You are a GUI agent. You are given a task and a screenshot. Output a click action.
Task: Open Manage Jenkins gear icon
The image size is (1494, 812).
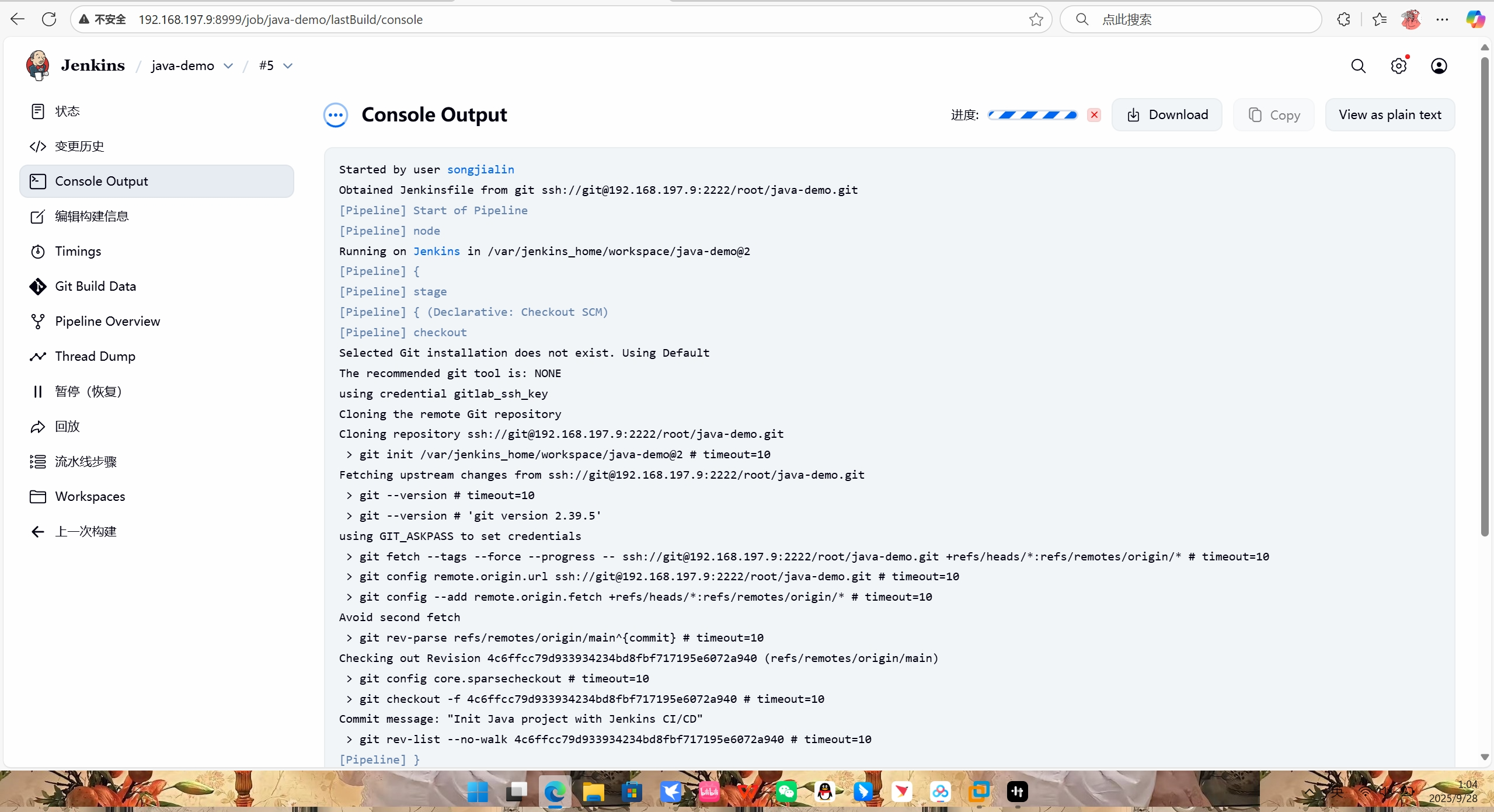pyautogui.click(x=1399, y=66)
